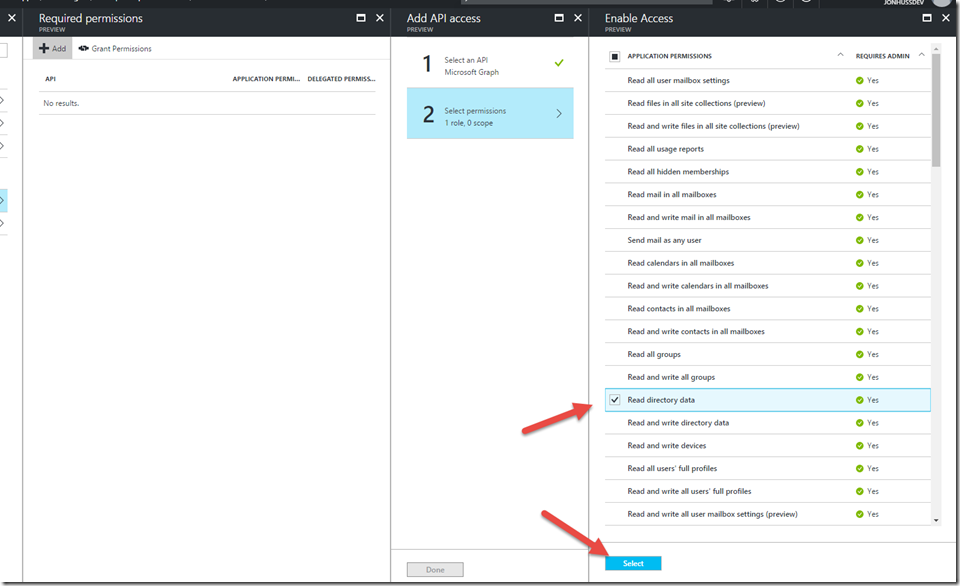Viewport: 960px width, 586px height.
Task: Click the API column header
Action: pyautogui.click(x=50, y=79)
